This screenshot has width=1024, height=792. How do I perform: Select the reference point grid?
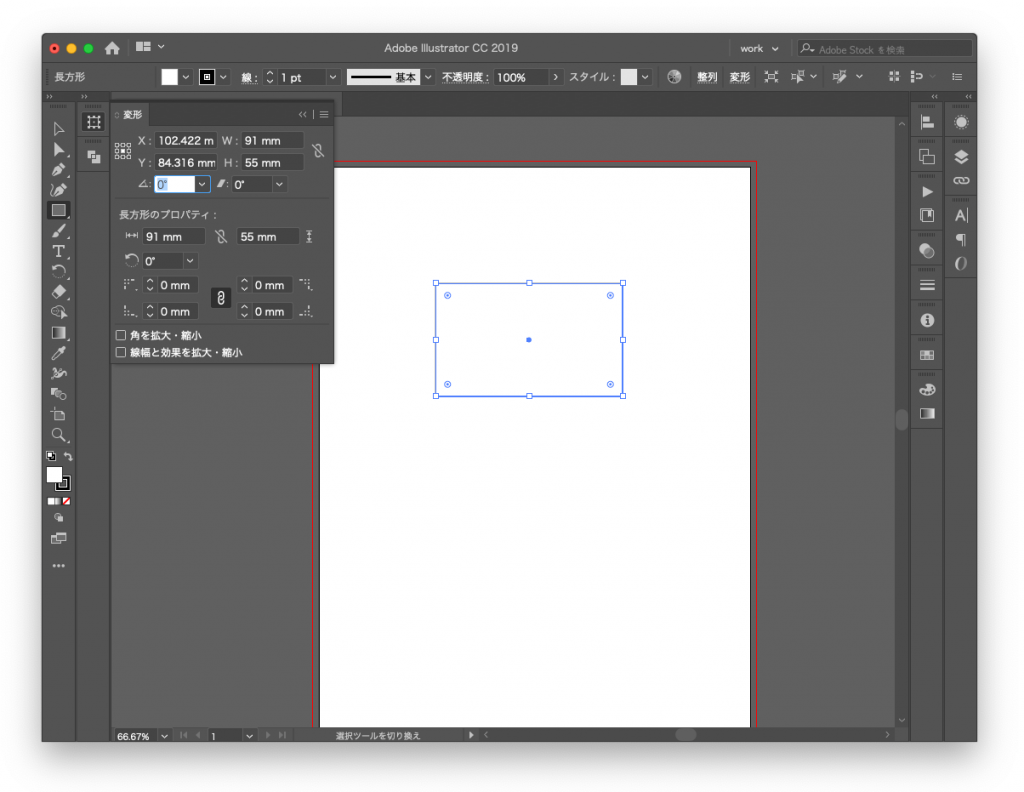123,151
